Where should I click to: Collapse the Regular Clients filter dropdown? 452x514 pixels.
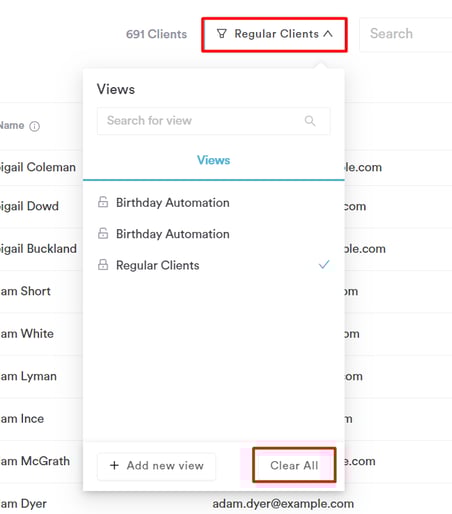click(274, 34)
